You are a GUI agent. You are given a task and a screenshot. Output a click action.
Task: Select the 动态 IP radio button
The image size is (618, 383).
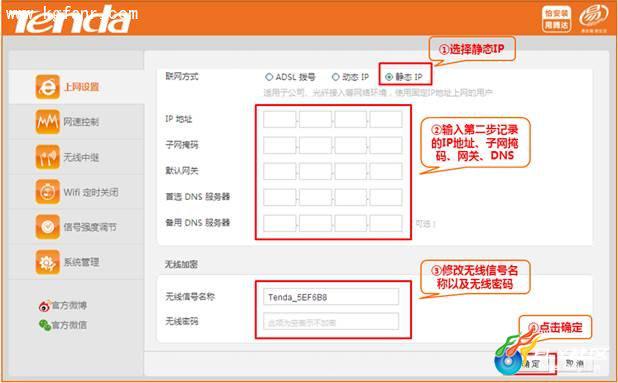pos(336,77)
